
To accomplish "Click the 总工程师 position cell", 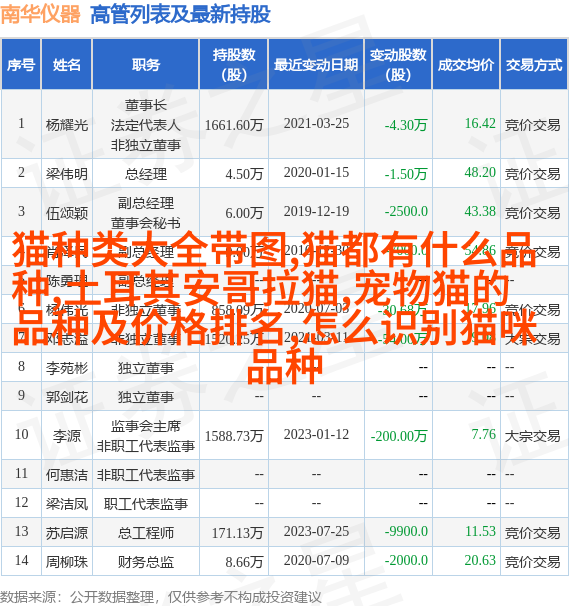I will [146, 533].
